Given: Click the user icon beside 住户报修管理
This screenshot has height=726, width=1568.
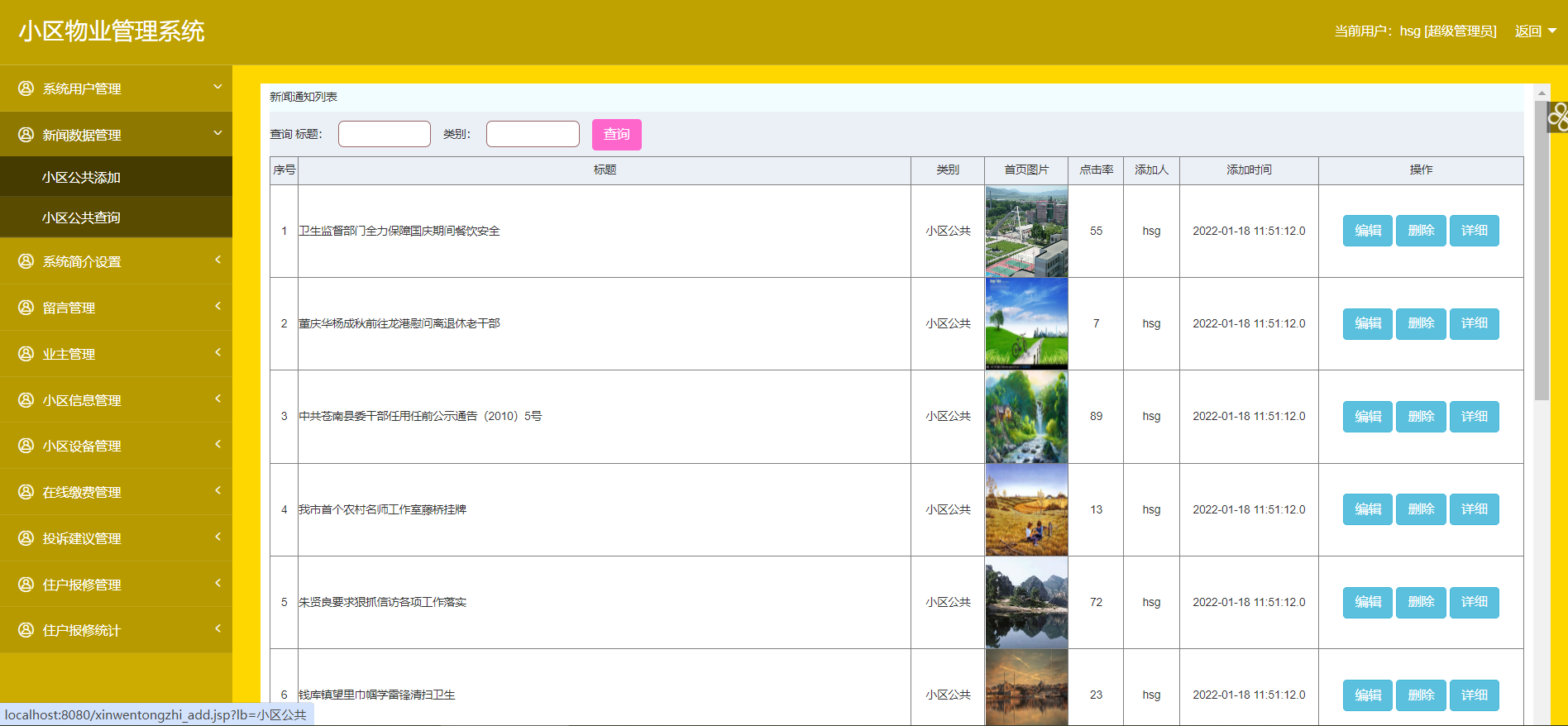Looking at the screenshot, I should [x=26, y=584].
